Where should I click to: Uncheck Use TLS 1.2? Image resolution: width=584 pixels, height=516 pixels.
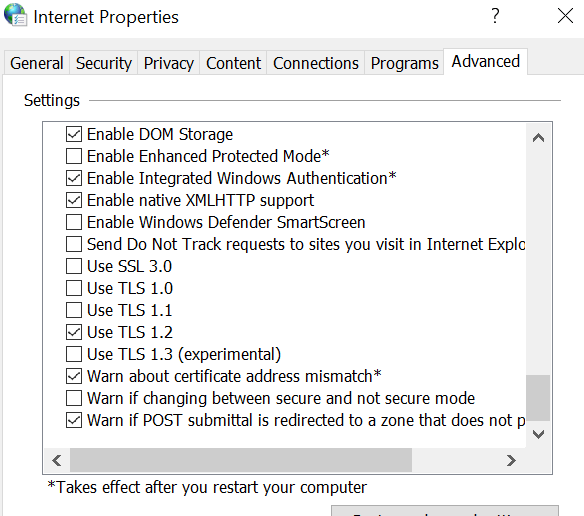tap(74, 332)
